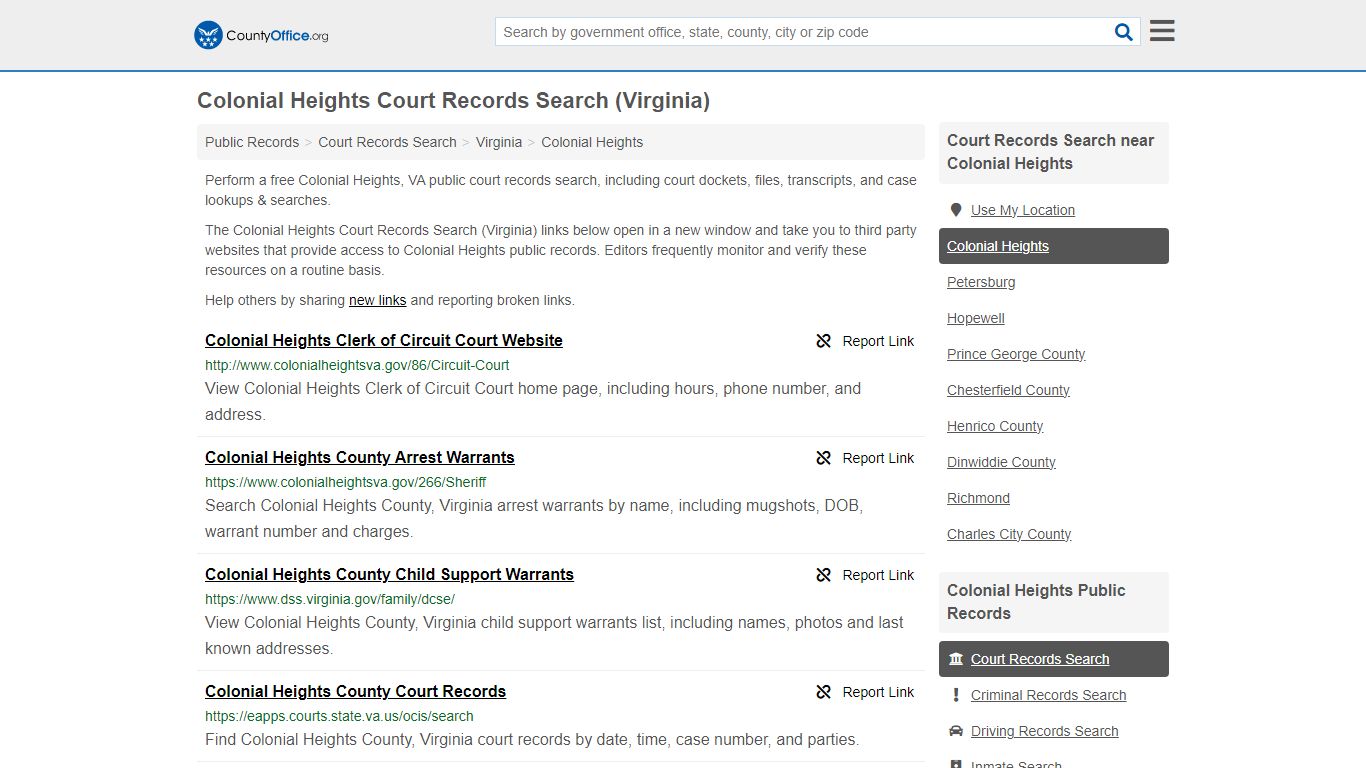Open Colonial Heights County Child Support Warrants
1366x768 pixels.
click(x=389, y=575)
